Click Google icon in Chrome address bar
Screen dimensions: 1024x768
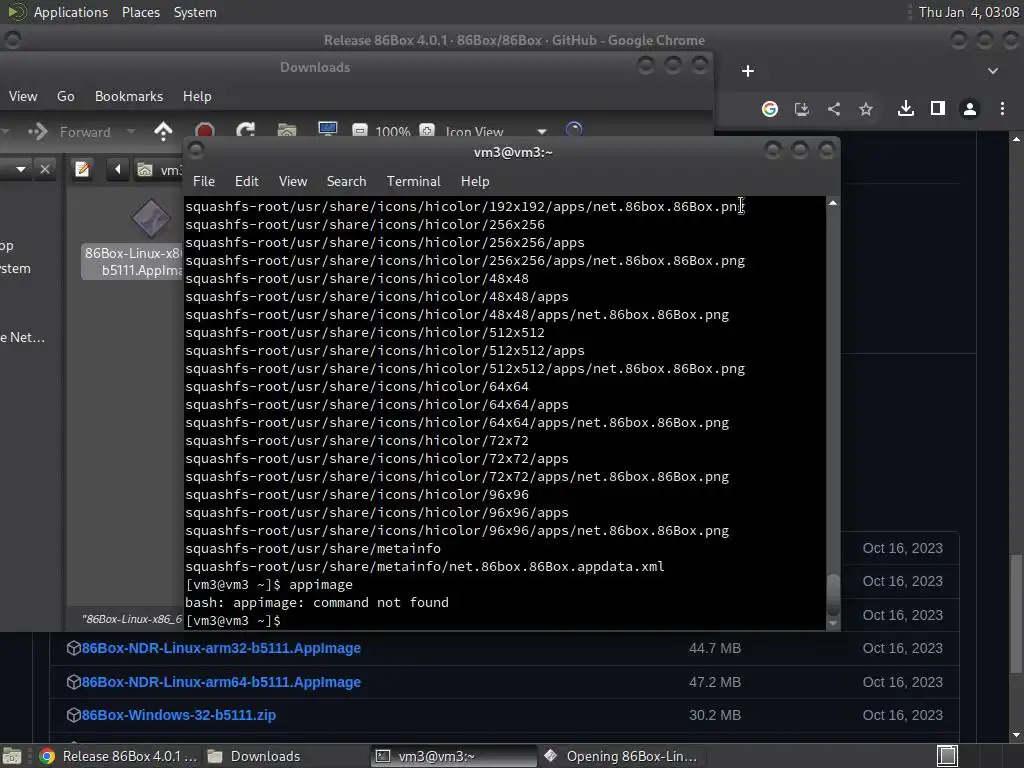coord(770,109)
